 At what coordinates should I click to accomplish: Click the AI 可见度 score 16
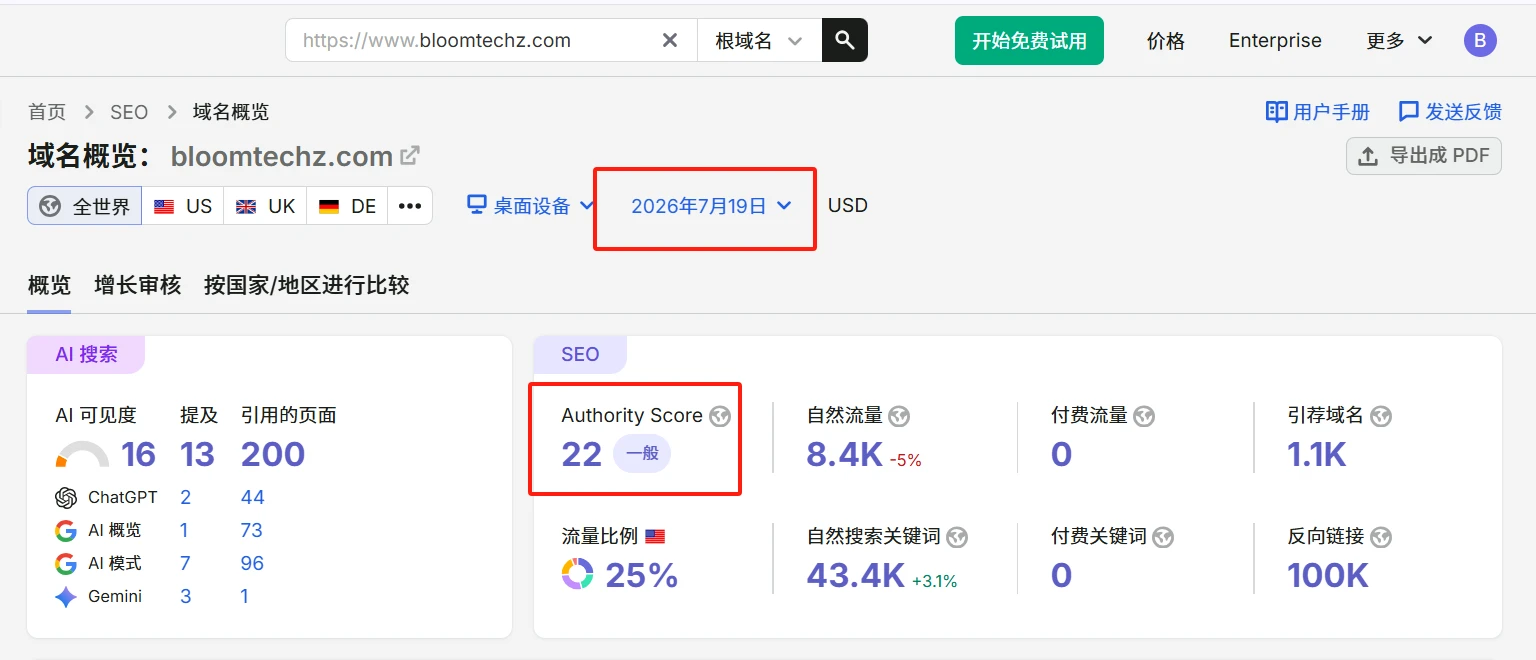pyautogui.click(x=138, y=455)
